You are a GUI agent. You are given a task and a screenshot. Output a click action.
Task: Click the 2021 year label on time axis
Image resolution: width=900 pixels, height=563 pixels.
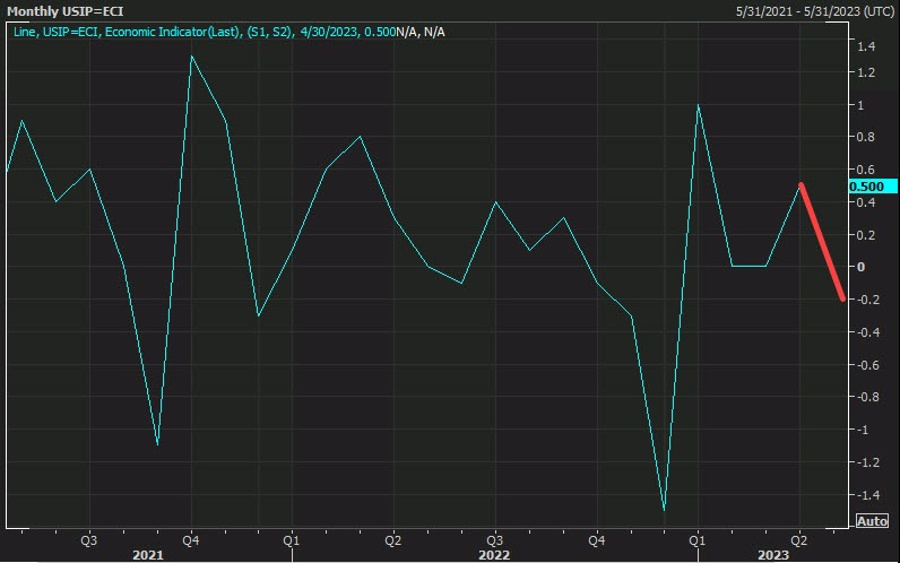[x=148, y=555]
